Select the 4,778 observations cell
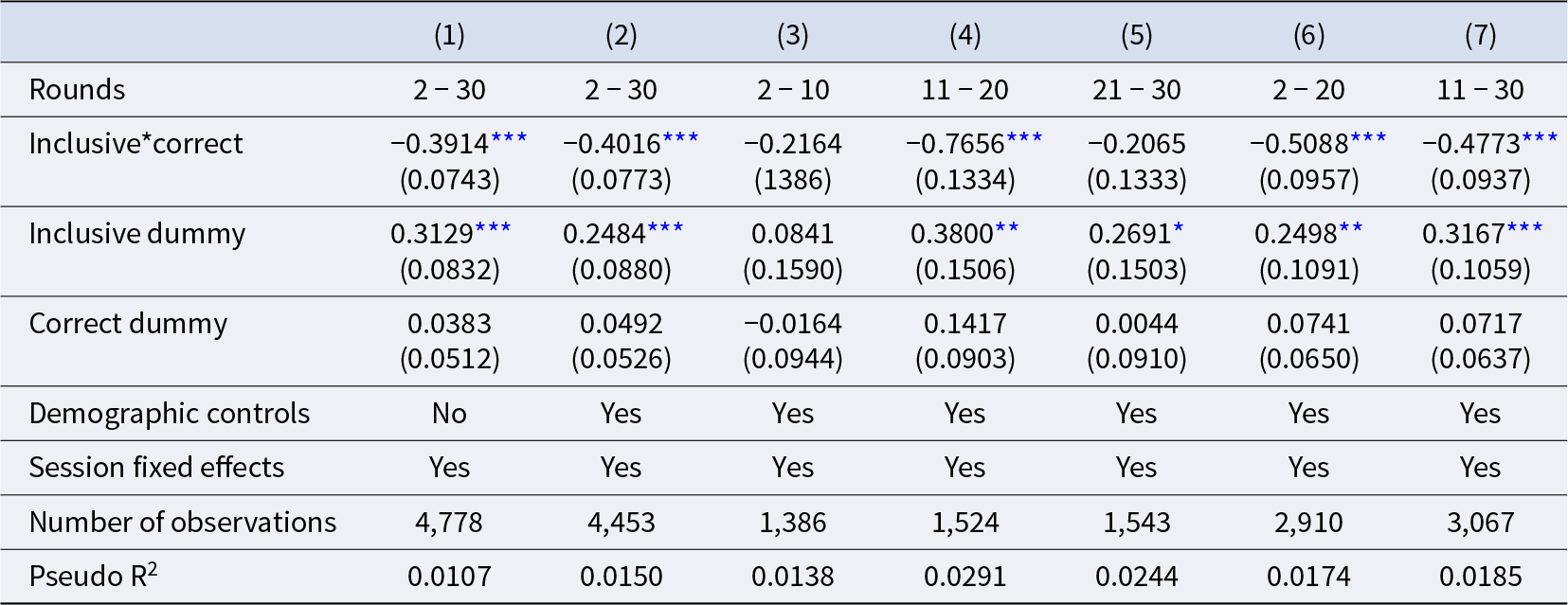1568x605 pixels. [449, 523]
